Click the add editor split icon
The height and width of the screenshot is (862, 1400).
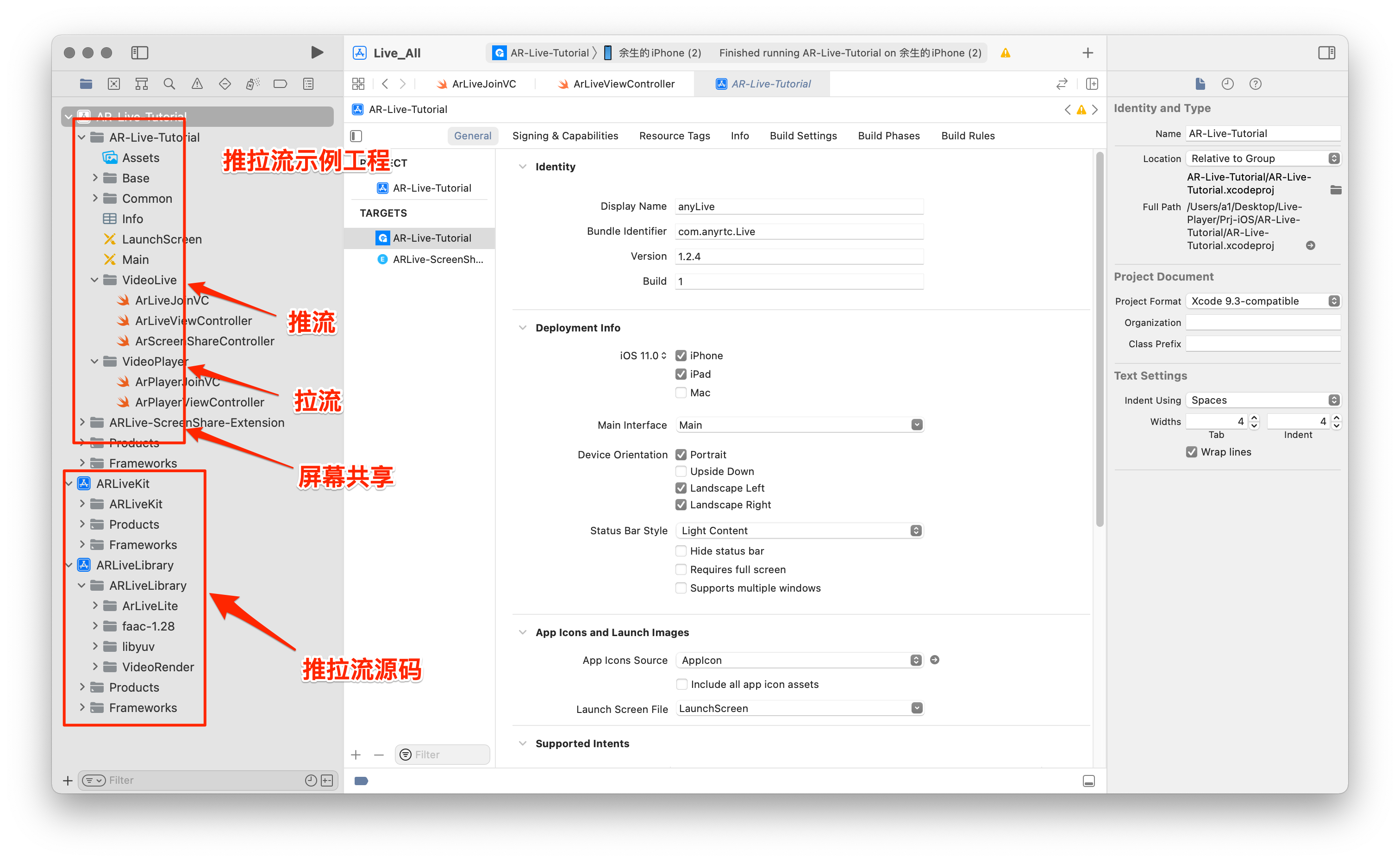[x=1092, y=84]
